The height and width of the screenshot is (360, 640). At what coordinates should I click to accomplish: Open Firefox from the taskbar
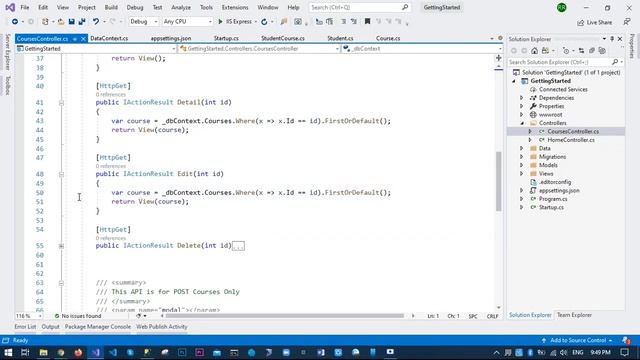[78, 352]
